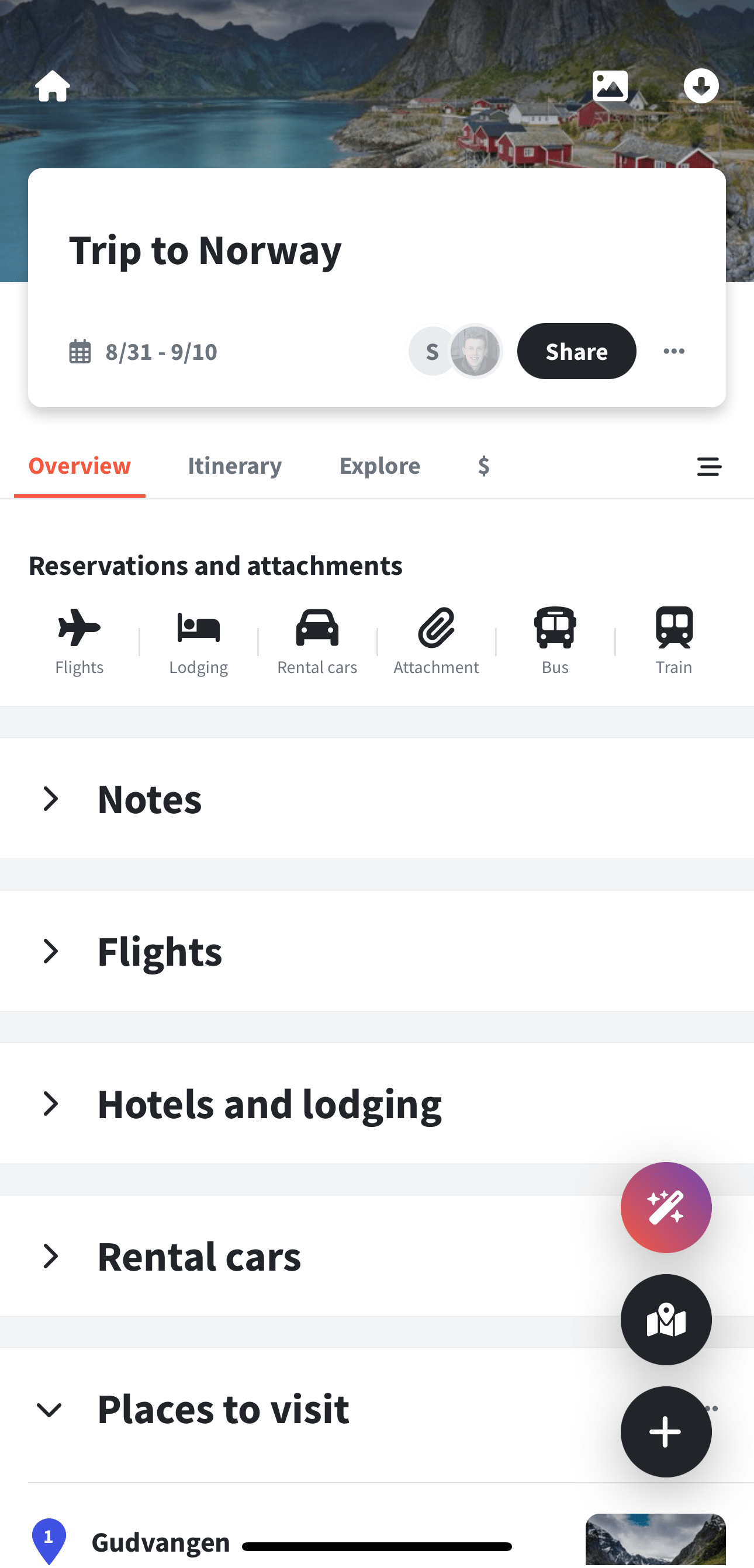Switch to the Itinerary tab
Image resolution: width=754 pixels, height=1568 pixels.
coord(234,466)
